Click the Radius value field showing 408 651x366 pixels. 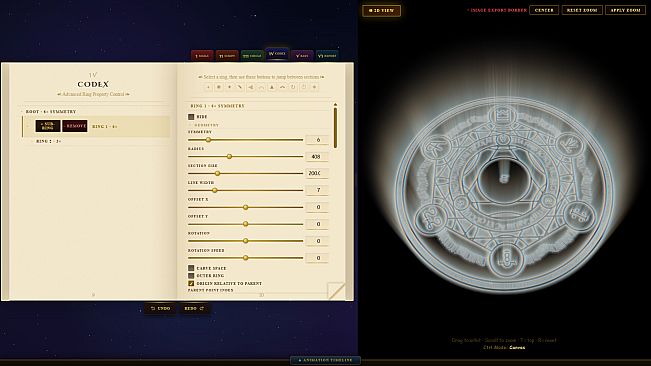pyautogui.click(x=317, y=156)
